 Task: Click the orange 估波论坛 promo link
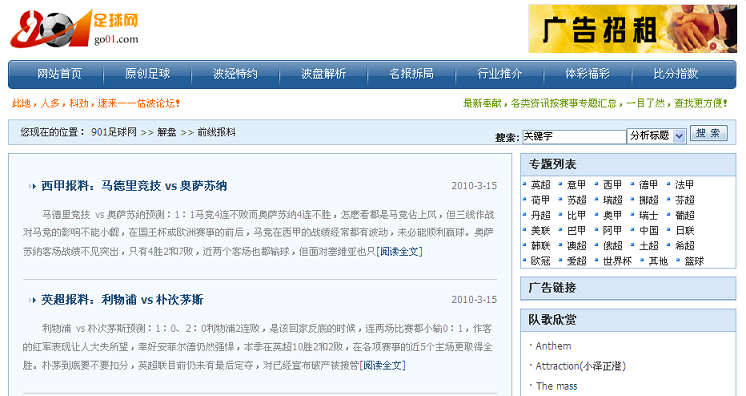95,103
